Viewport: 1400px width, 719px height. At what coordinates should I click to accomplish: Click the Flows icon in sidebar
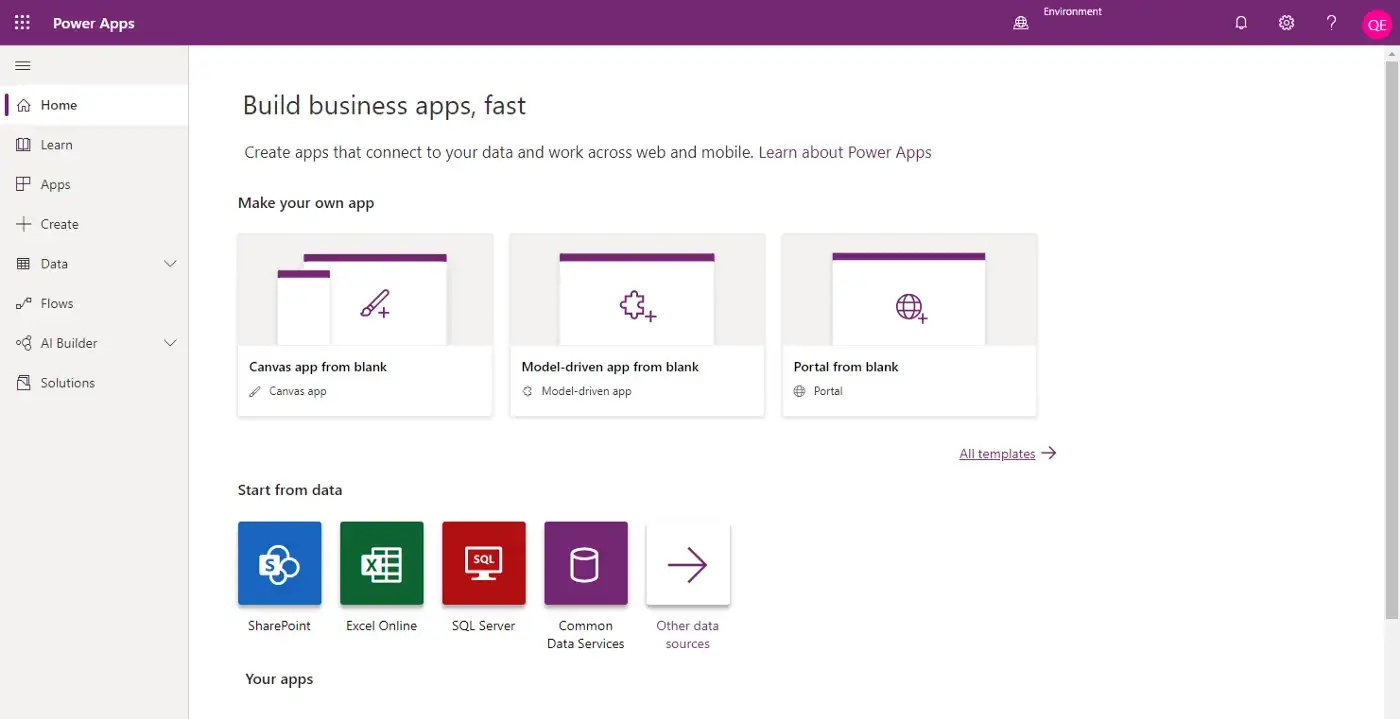[24, 303]
